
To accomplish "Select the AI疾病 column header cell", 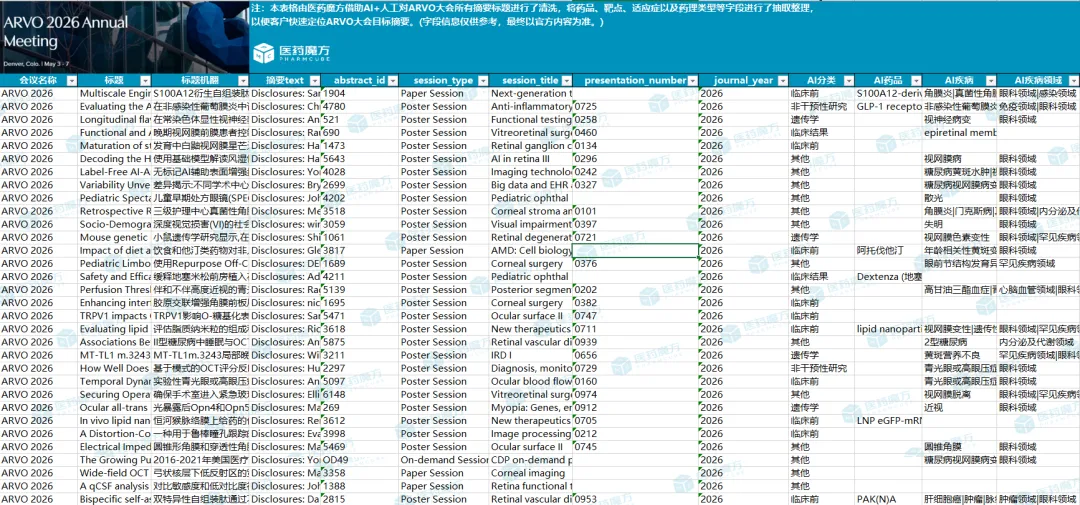I will pyautogui.click(x=960, y=81).
